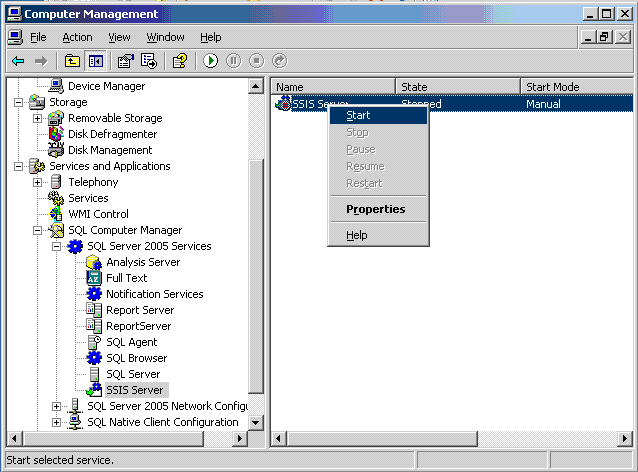Open the Action menu
Screen dimensions: 638x472
pyautogui.click(x=77, y=37)
